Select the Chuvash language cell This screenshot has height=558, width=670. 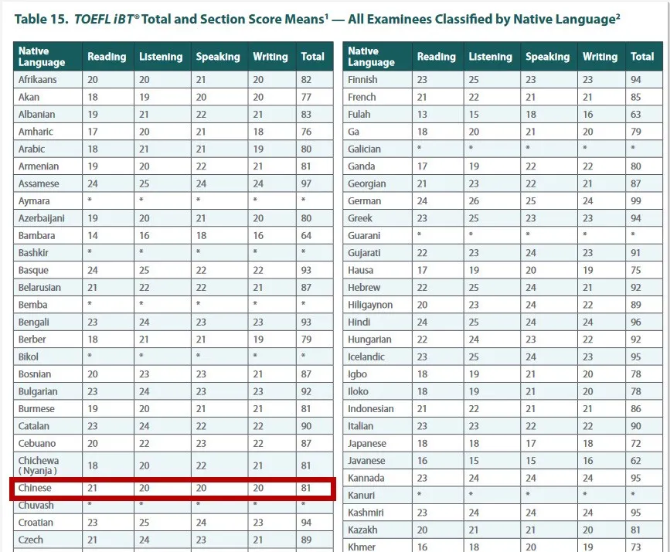point(48,505)
